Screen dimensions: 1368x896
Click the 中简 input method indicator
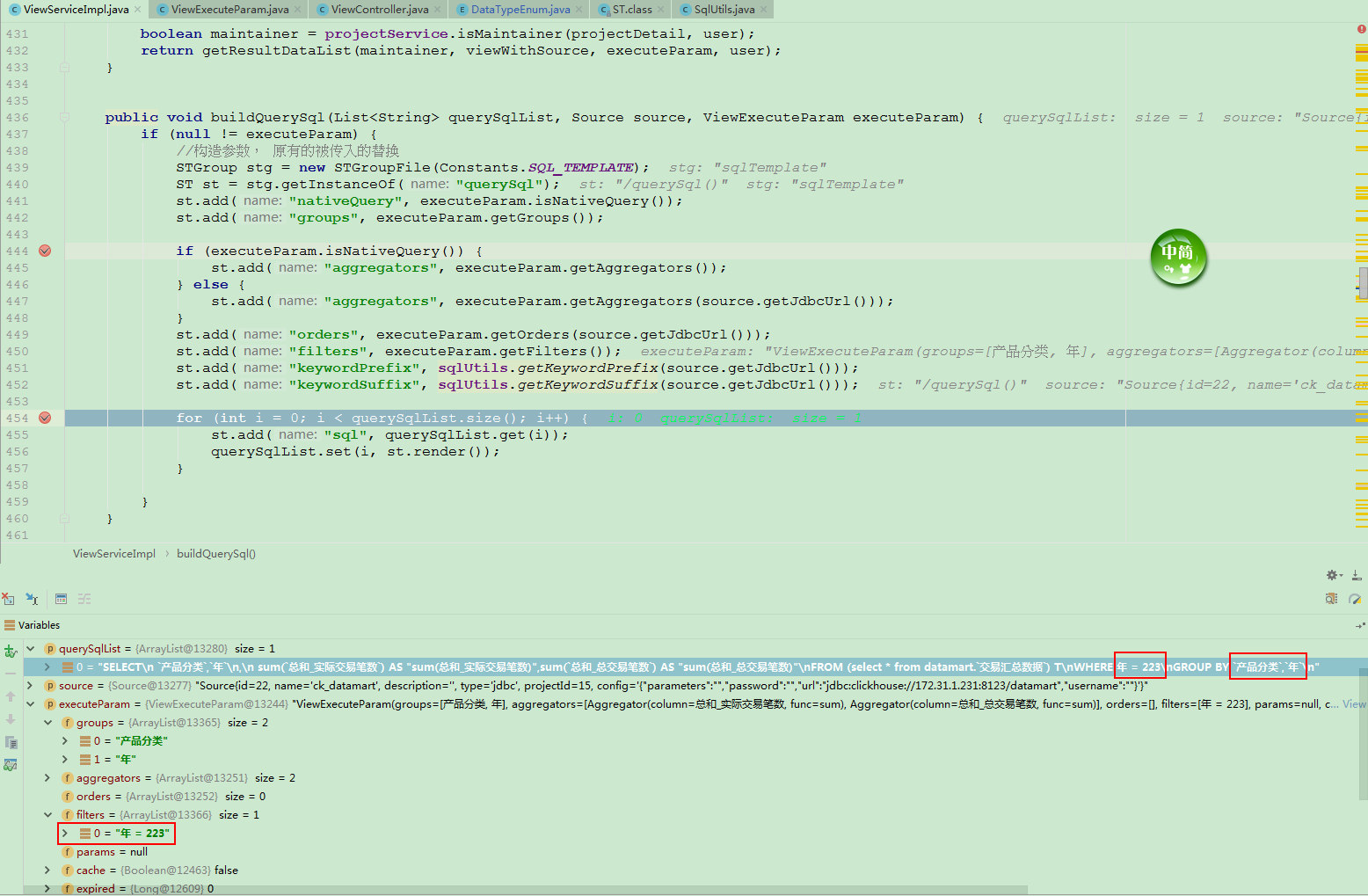pyautogui.click(x=1178, y=258)
